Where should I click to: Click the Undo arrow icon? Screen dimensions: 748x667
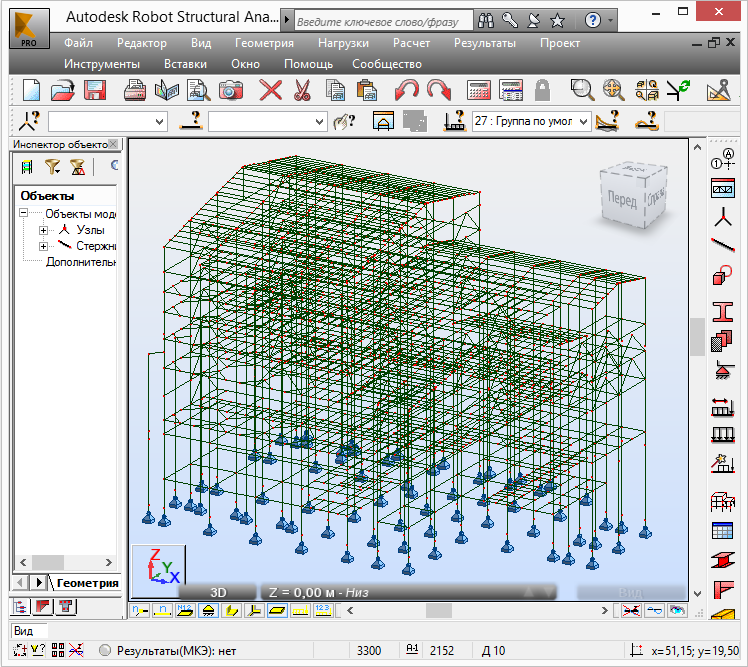coord(406,90)
